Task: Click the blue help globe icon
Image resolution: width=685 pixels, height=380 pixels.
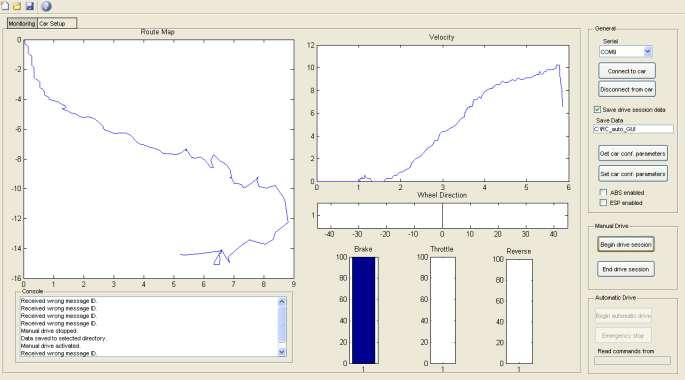Action: click(x=46, y=6)
